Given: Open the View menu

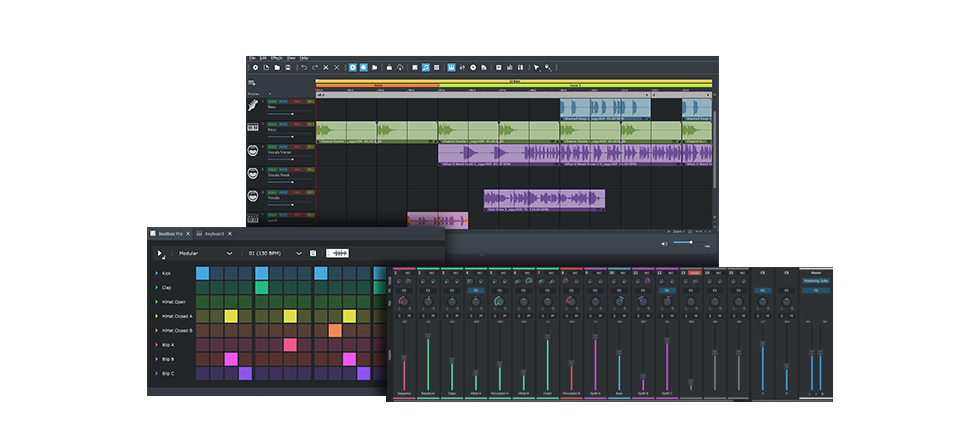Looking at the screenshot, I should pos(291,58).
